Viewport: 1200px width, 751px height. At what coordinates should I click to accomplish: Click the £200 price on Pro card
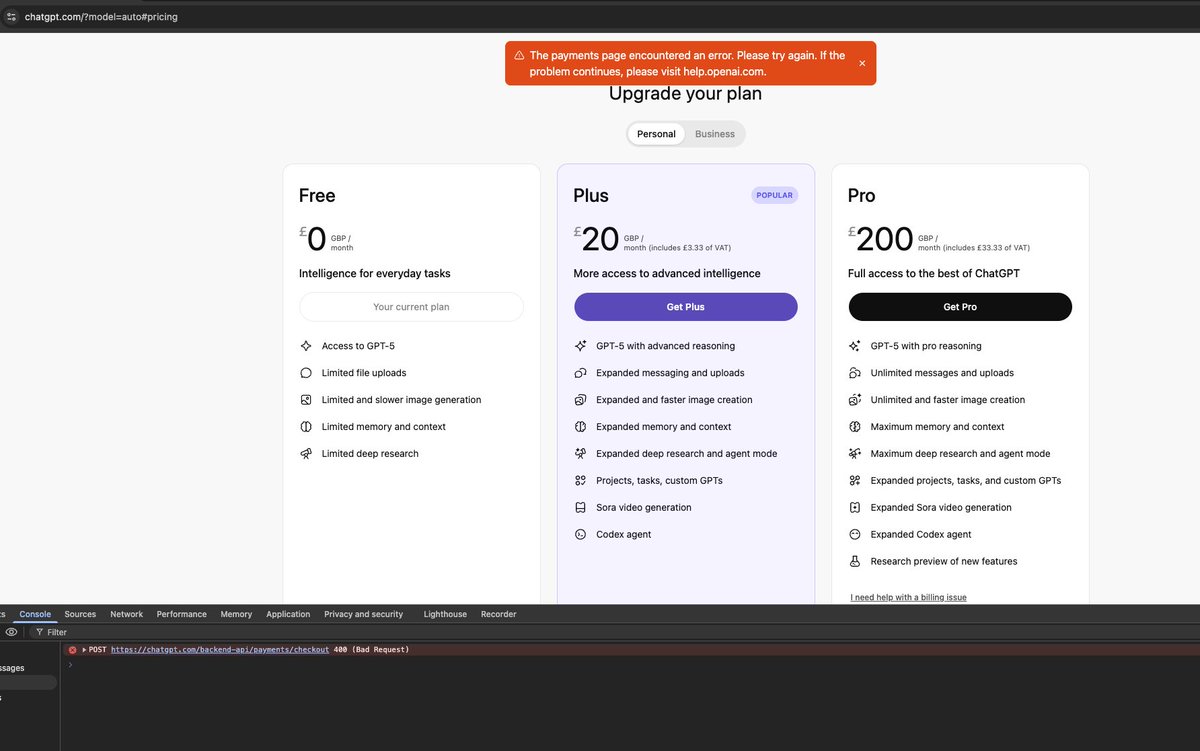point(881,239)
